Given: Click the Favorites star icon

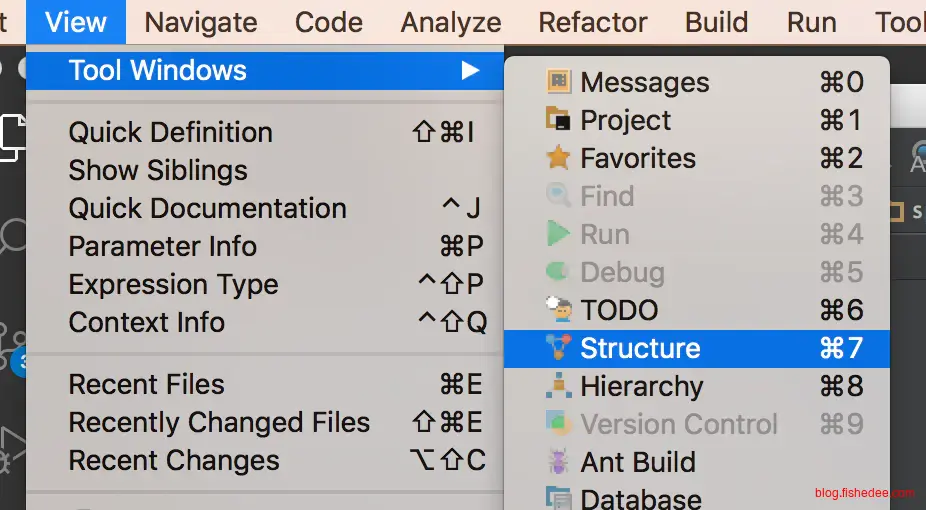Looking at the screenshot, I should click(558, 158).
